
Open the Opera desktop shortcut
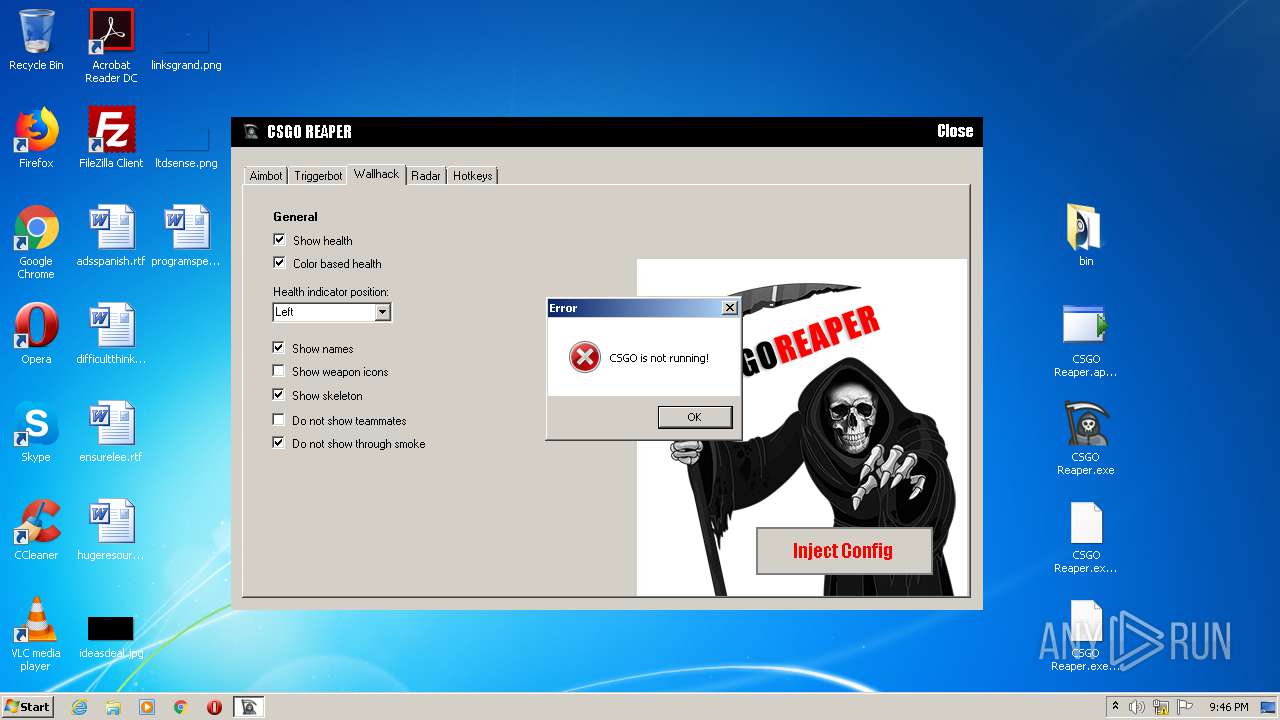coord(36,334)
